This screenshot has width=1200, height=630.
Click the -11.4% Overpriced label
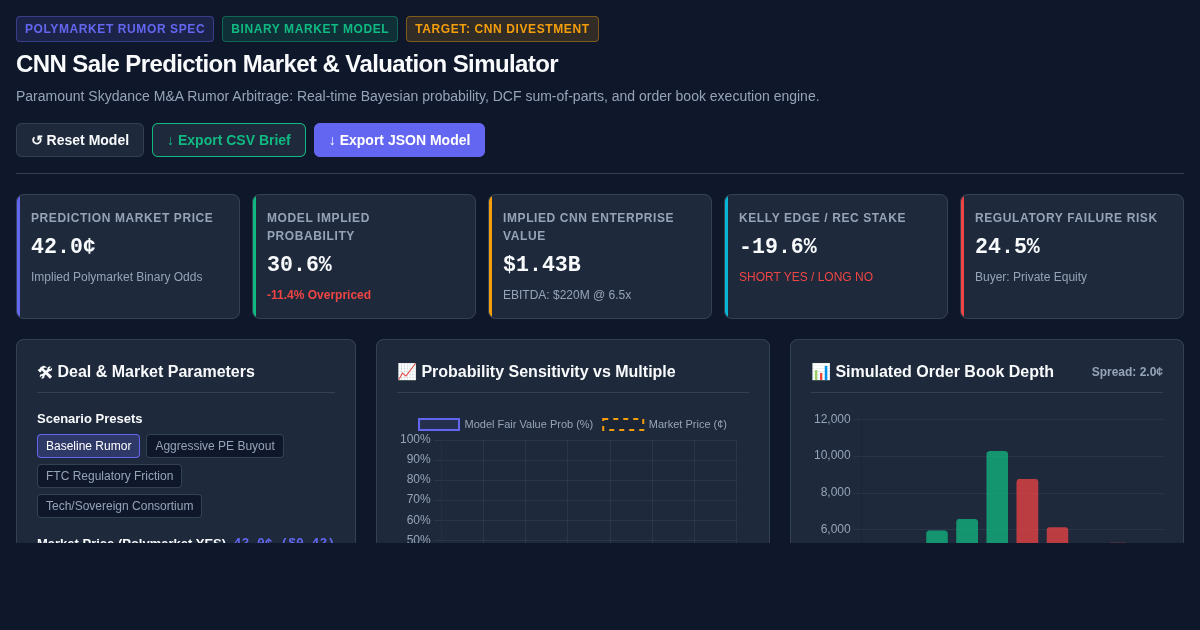pyautogui.click(x=319, y=295)
